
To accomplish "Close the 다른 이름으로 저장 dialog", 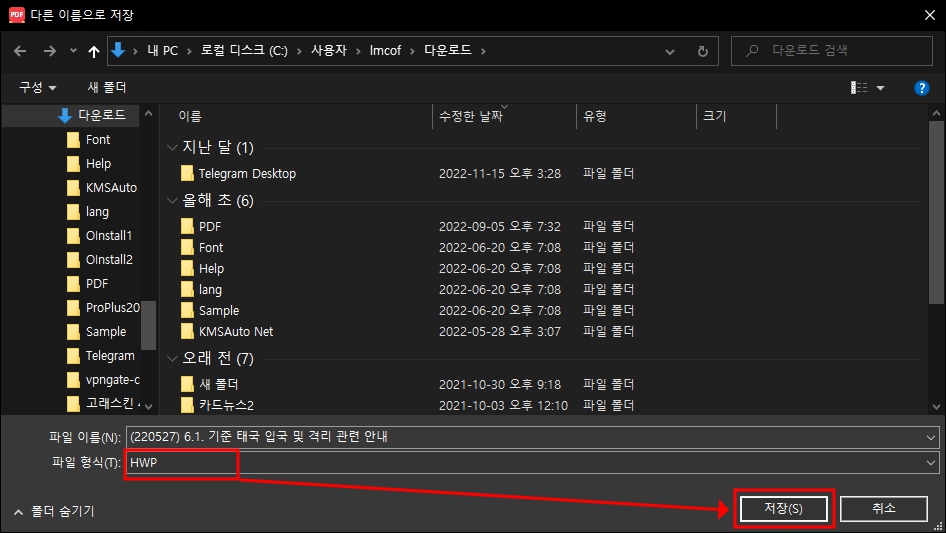I will pyautogui.click(x=930, y=15).
